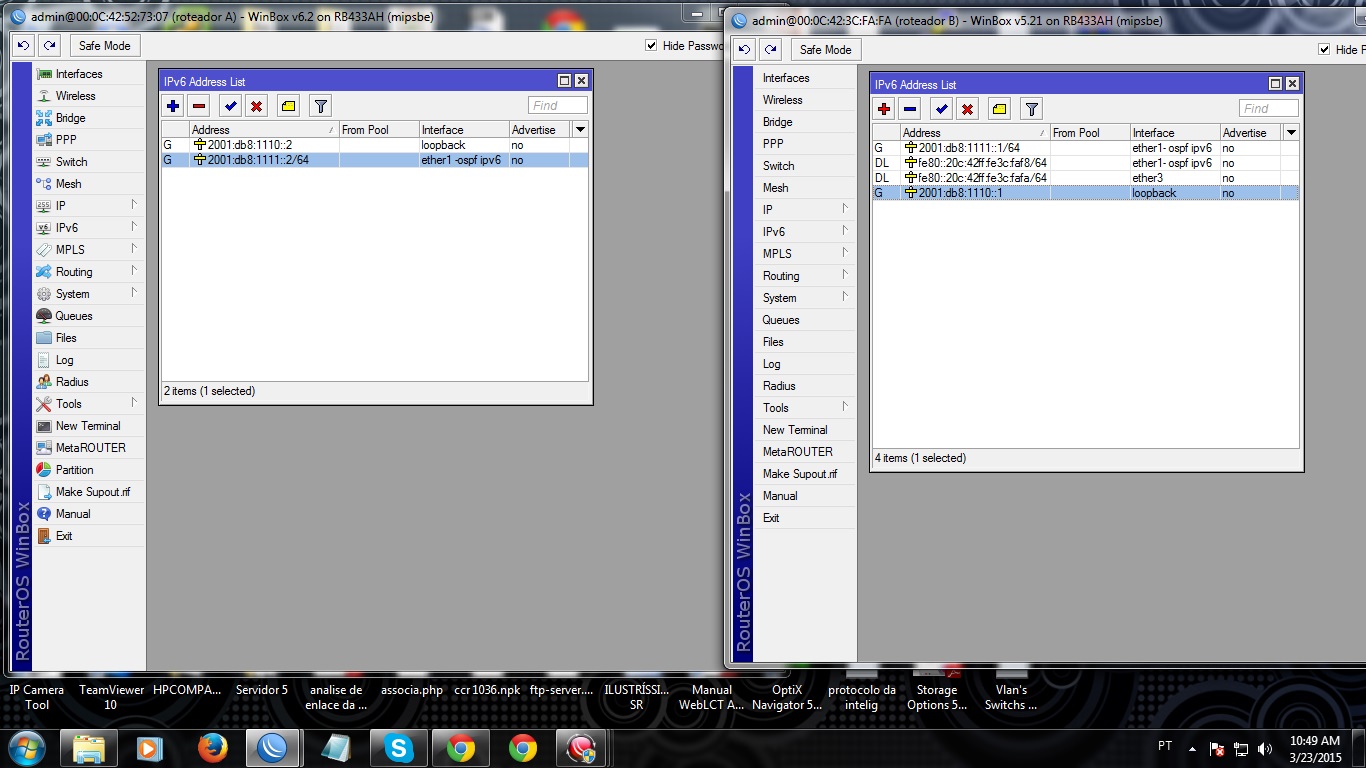Sort by Address column in roteador A list

coord(264,130)
